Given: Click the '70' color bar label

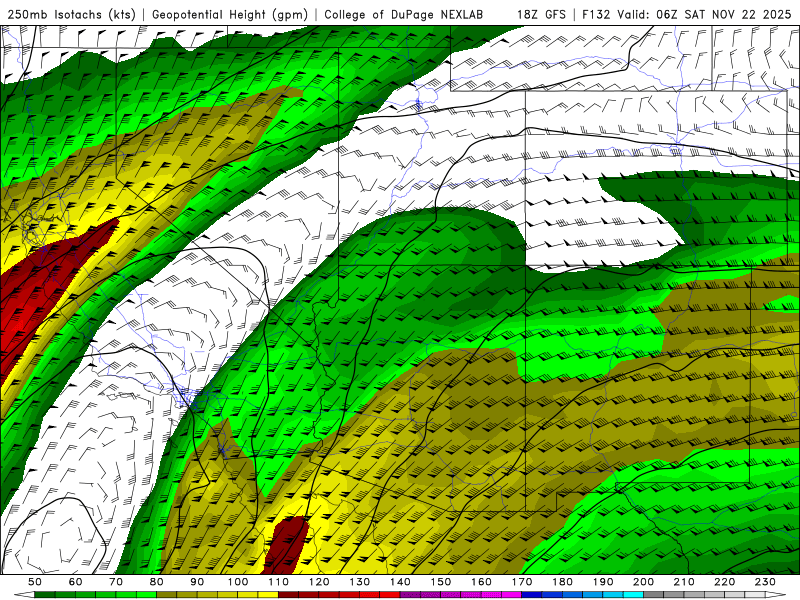Looking at the screenshot, I should point(116,582).
